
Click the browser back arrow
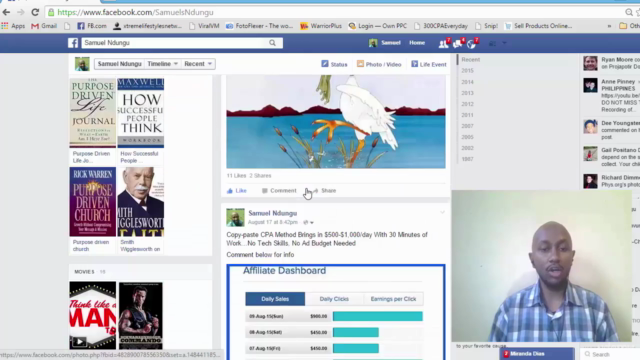7,12
